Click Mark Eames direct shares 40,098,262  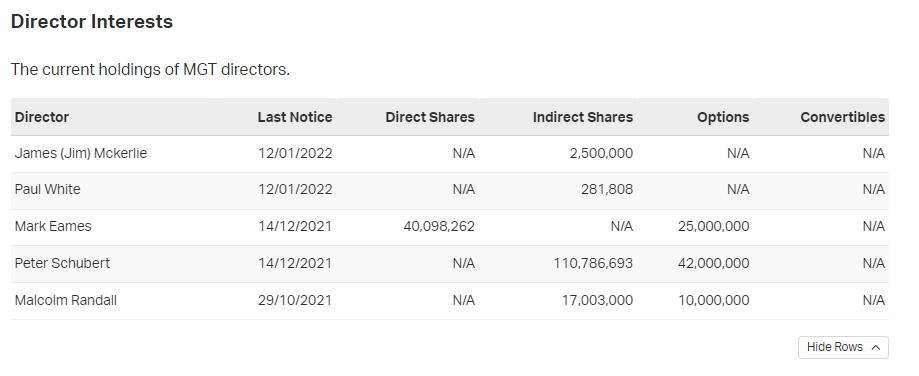point(439,227)
